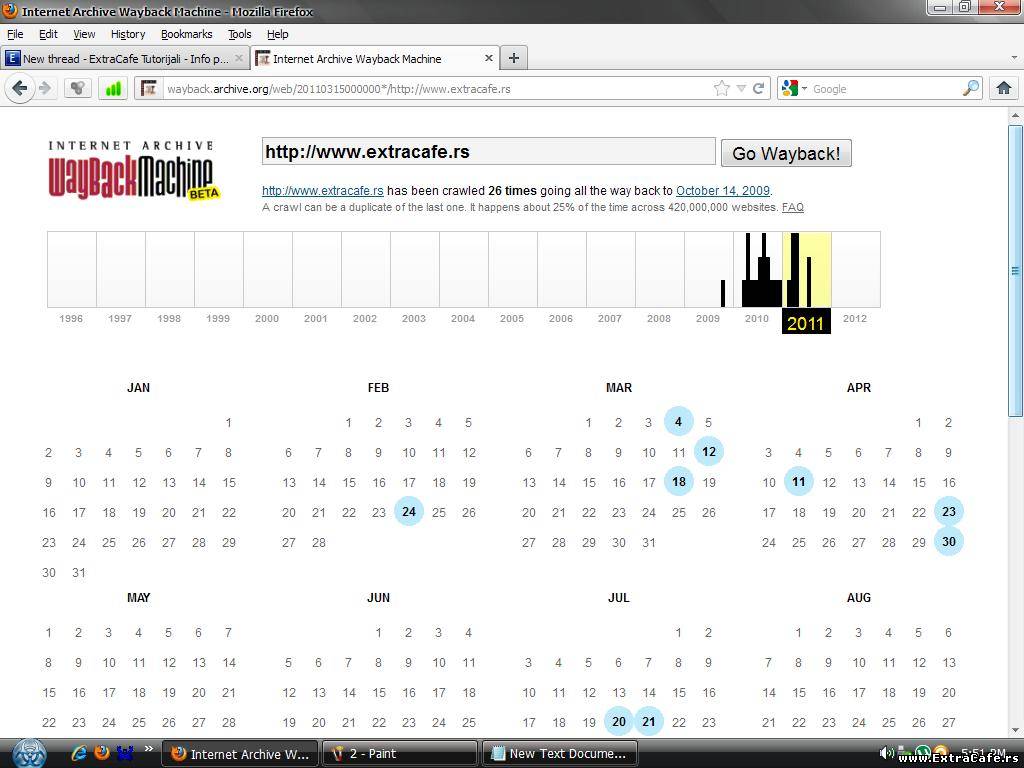Viewport: 1024px width, 768px height.
Task: Open the April 30 snapshot
Action: (949, 541)
